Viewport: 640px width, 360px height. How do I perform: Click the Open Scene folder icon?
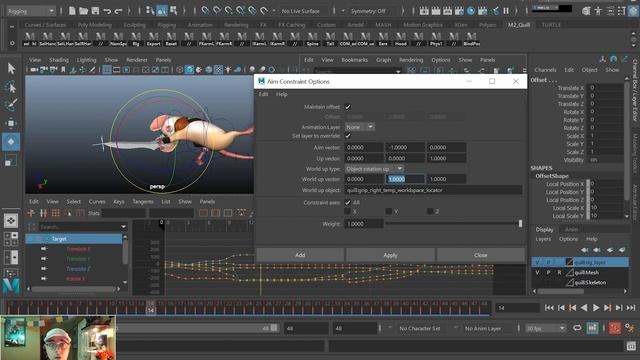click(83, 11)
